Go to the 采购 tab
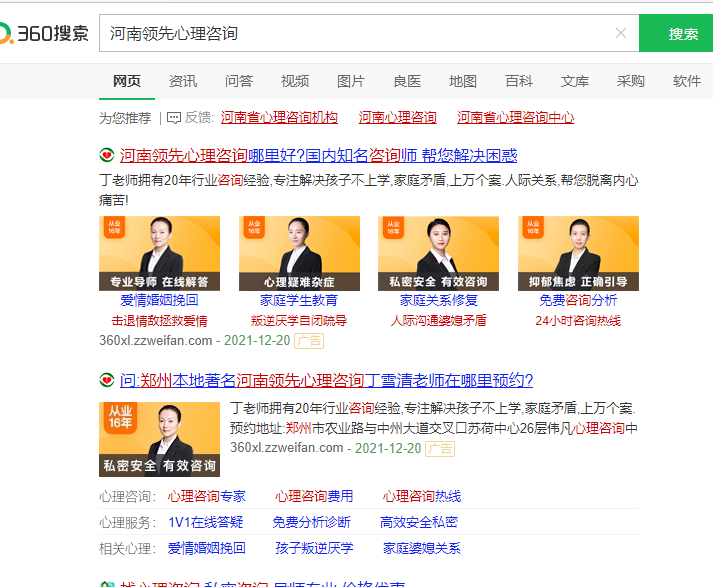The width and height of the screenshot is (713, 587). [x=631, y=81]
